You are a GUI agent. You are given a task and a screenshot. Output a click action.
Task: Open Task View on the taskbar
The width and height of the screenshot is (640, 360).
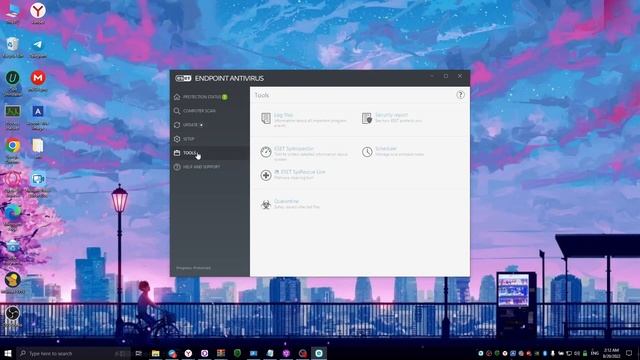tap(139, 353)
